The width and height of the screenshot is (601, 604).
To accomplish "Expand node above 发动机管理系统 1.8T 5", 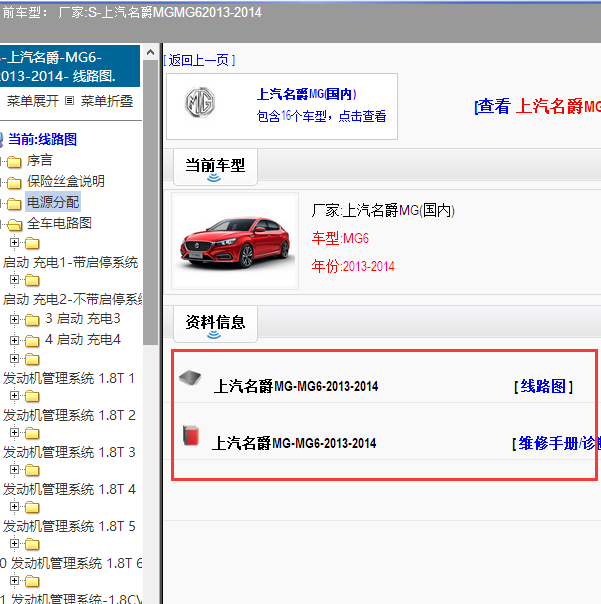I will [14, 507].
